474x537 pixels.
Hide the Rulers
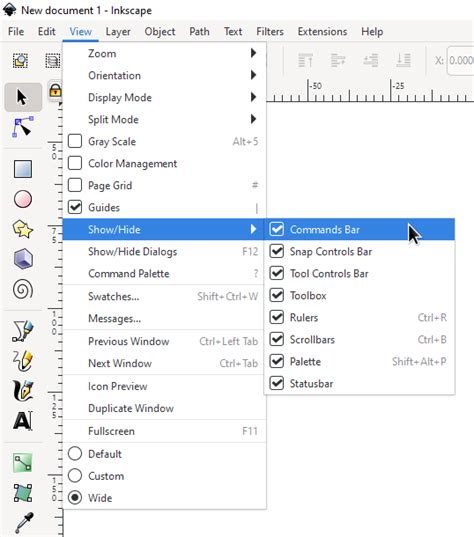point(276,317)
